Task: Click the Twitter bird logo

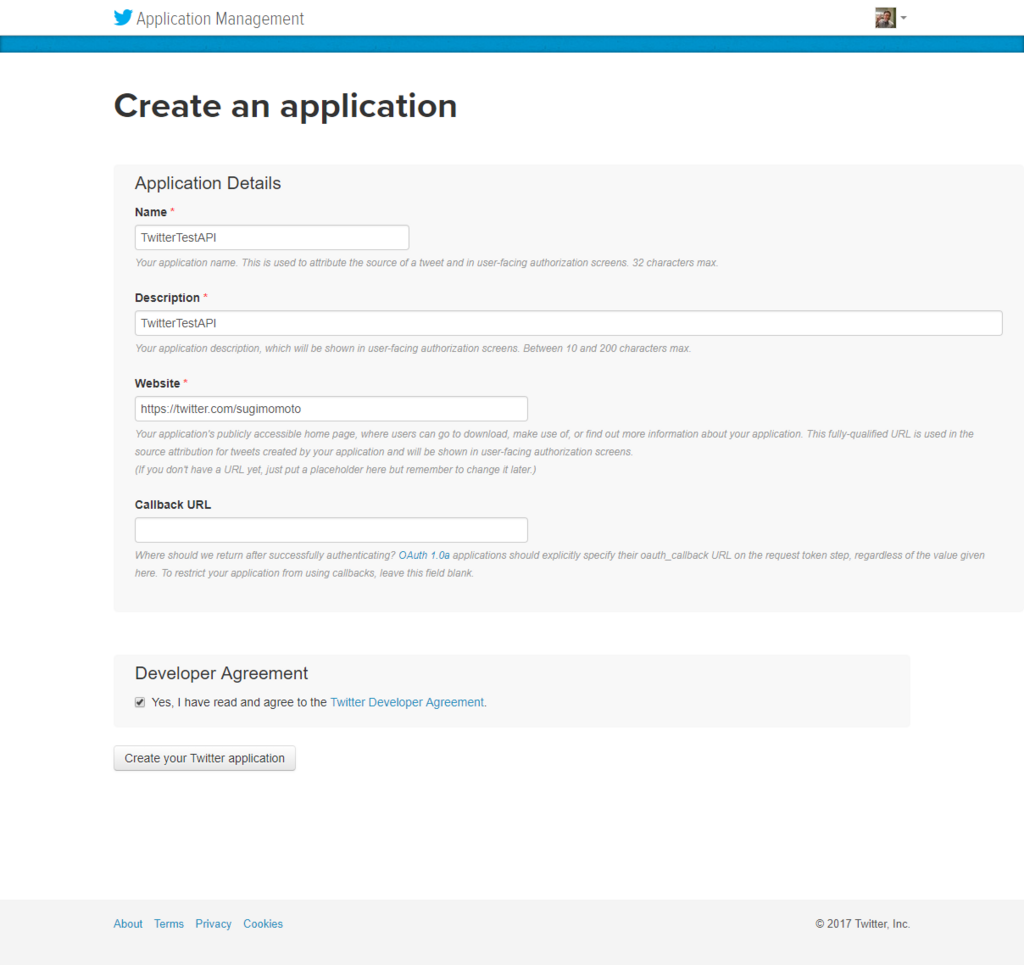Action: pos(123,18)
